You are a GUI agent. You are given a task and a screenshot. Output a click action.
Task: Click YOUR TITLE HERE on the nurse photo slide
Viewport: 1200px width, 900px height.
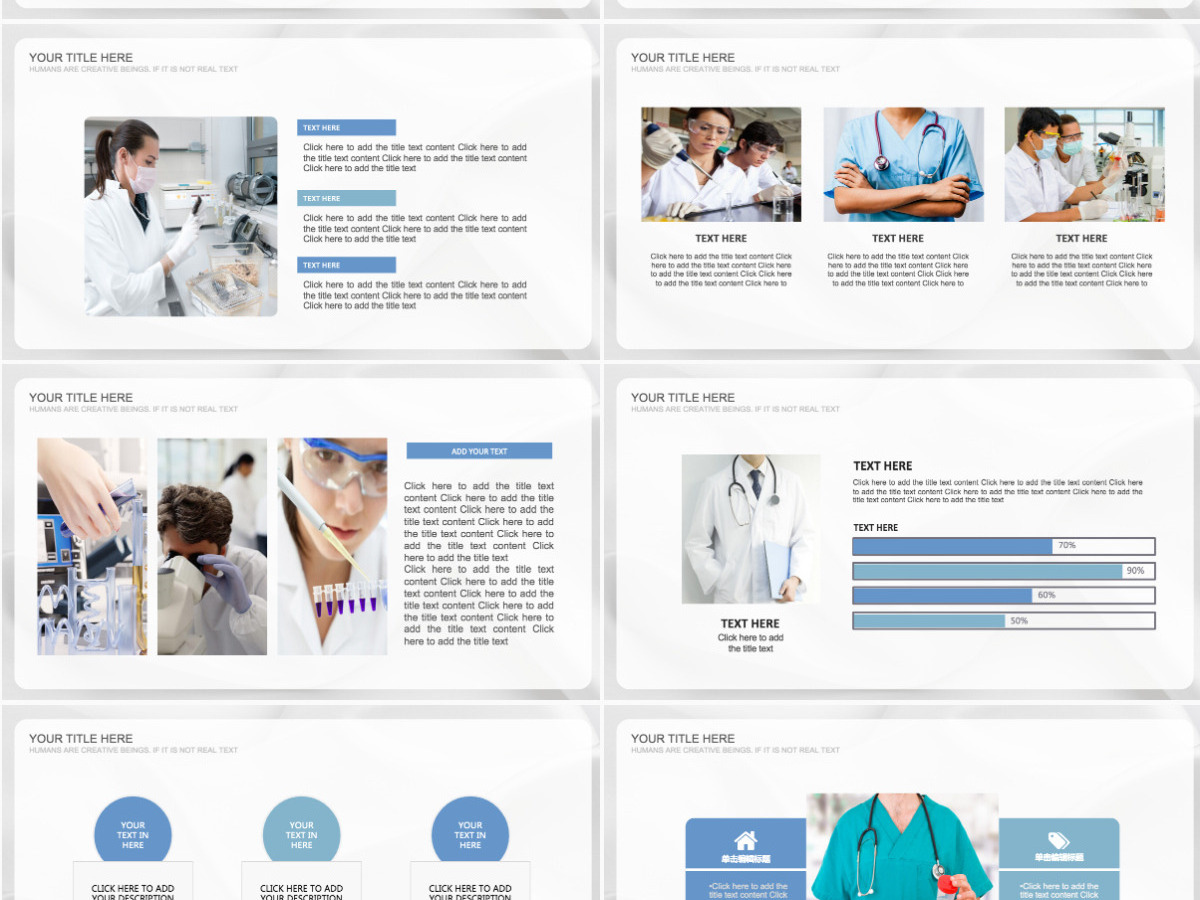pyautogui.click(x=683, y=57)
